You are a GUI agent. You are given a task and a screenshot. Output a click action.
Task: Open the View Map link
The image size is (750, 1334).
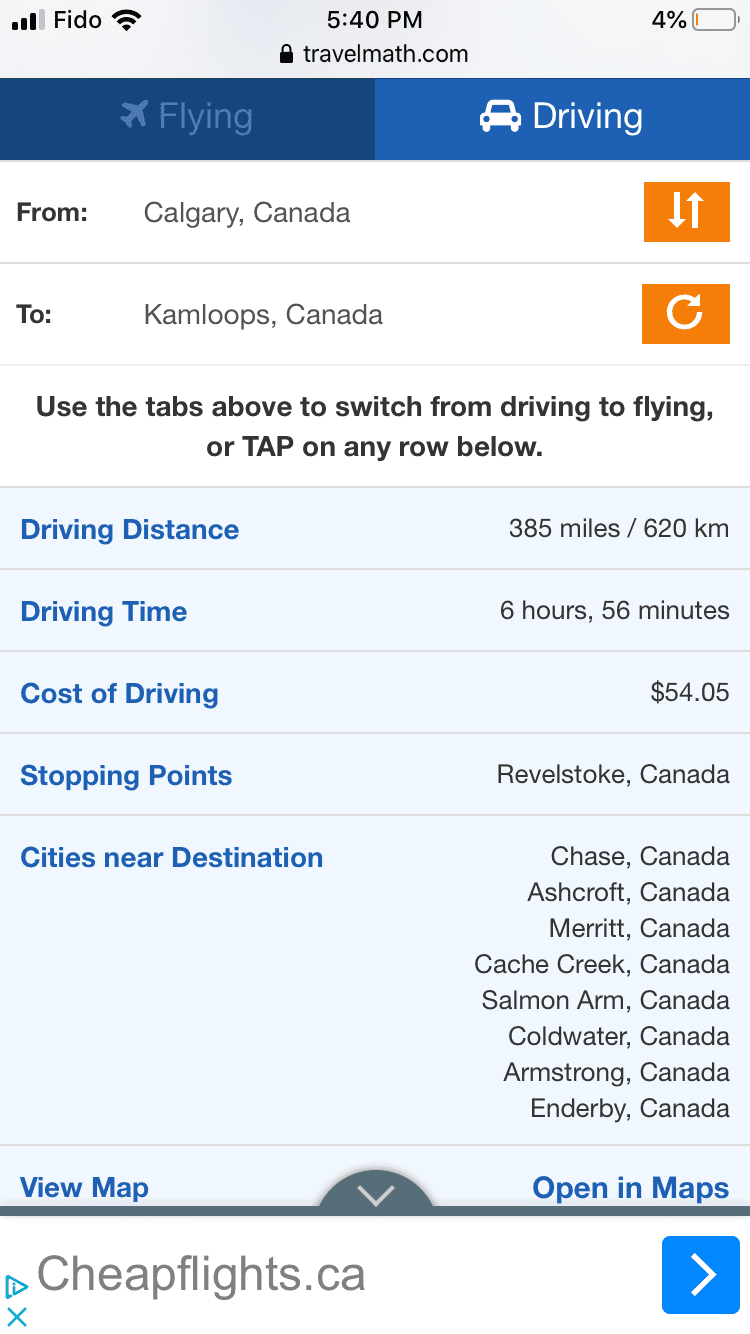pyautogui.click(x=85, y=1187)
